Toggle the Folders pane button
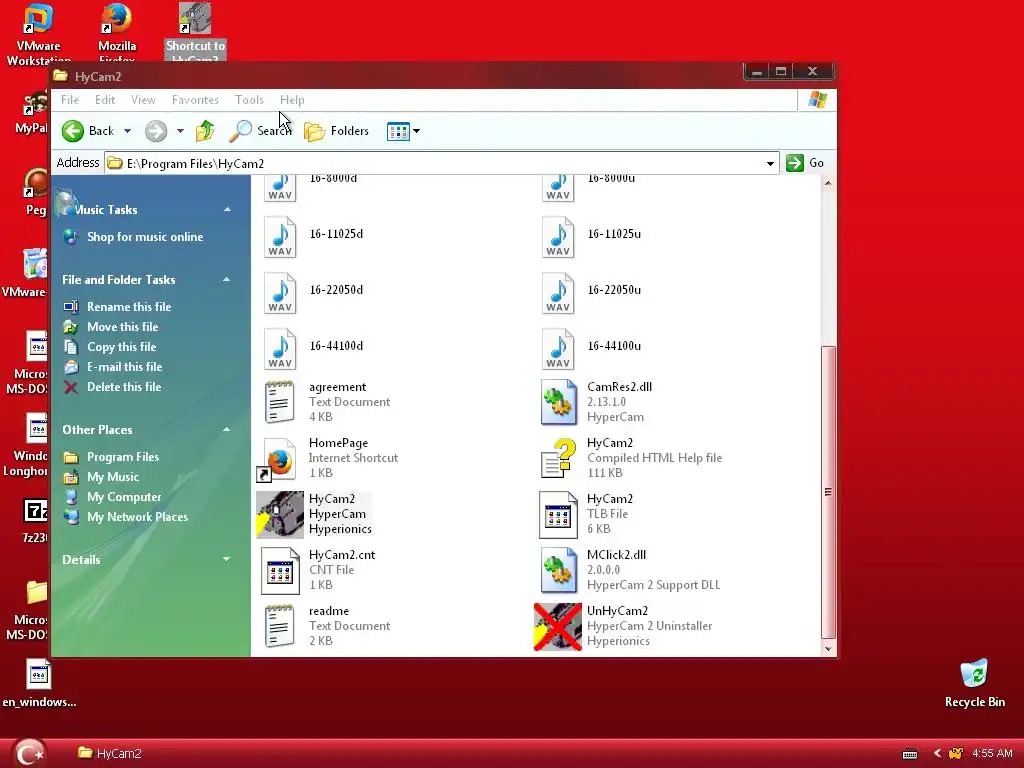 tap(337, 131)
